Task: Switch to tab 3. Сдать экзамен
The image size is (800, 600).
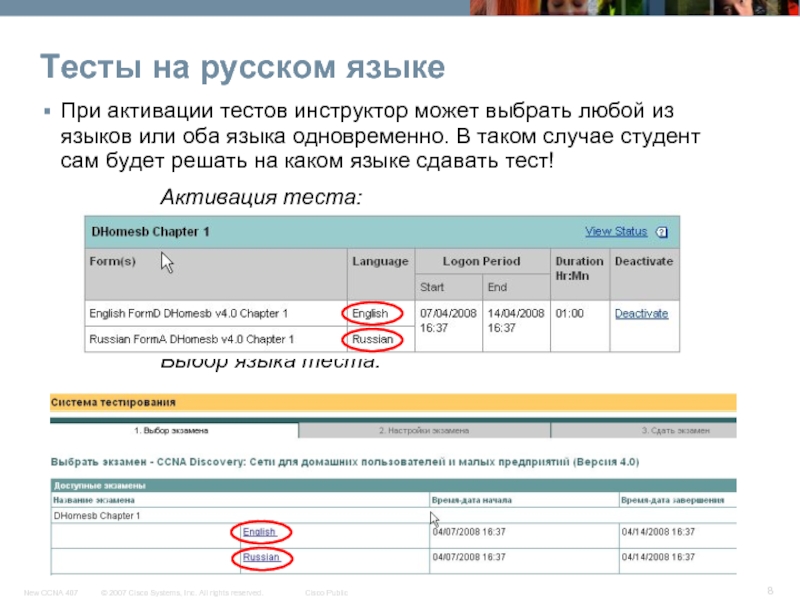Action: point(644,431)
